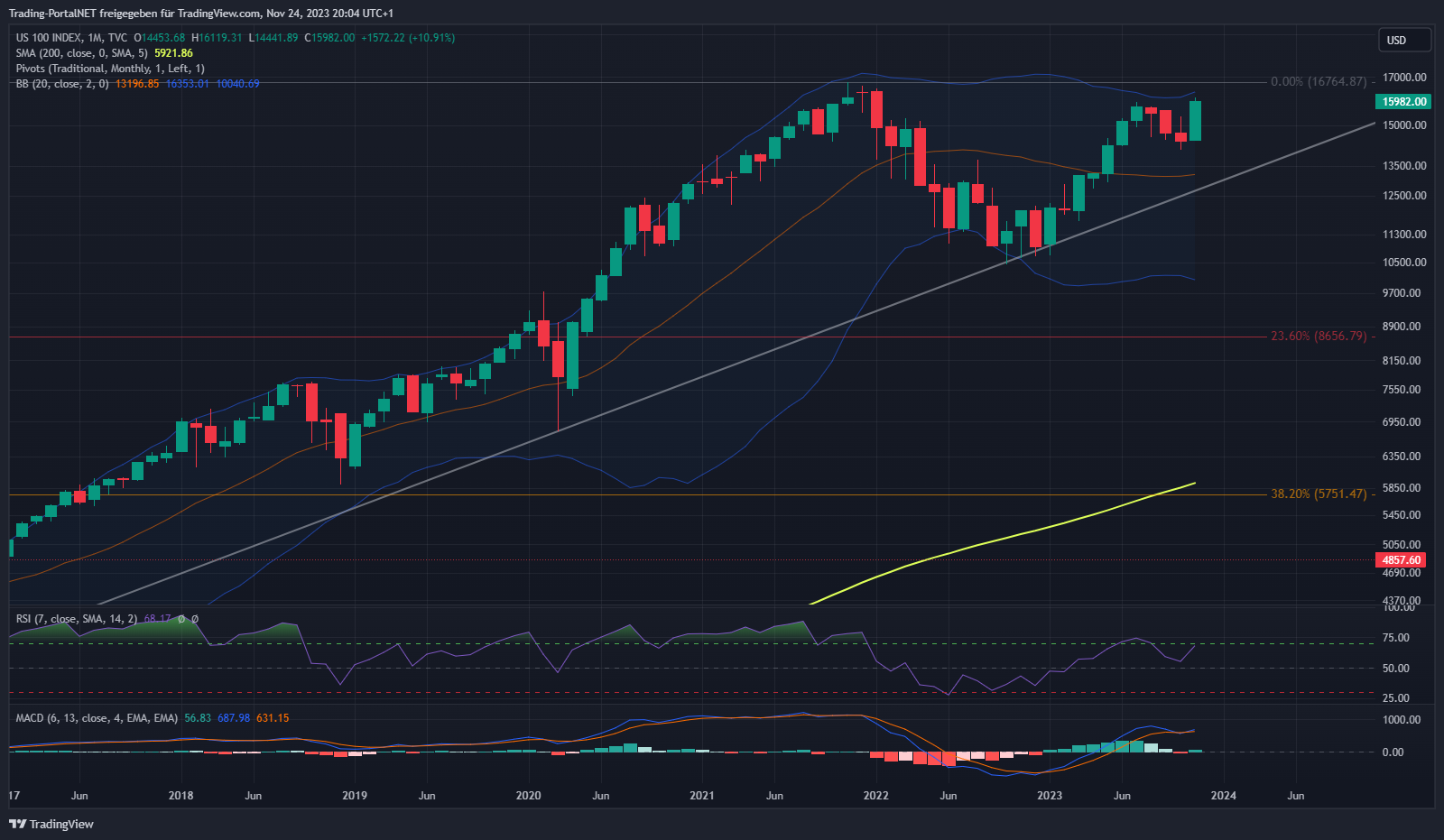
Task: Select the 0.00% (16764.87) Fibonacci label
Action: 1319,82
